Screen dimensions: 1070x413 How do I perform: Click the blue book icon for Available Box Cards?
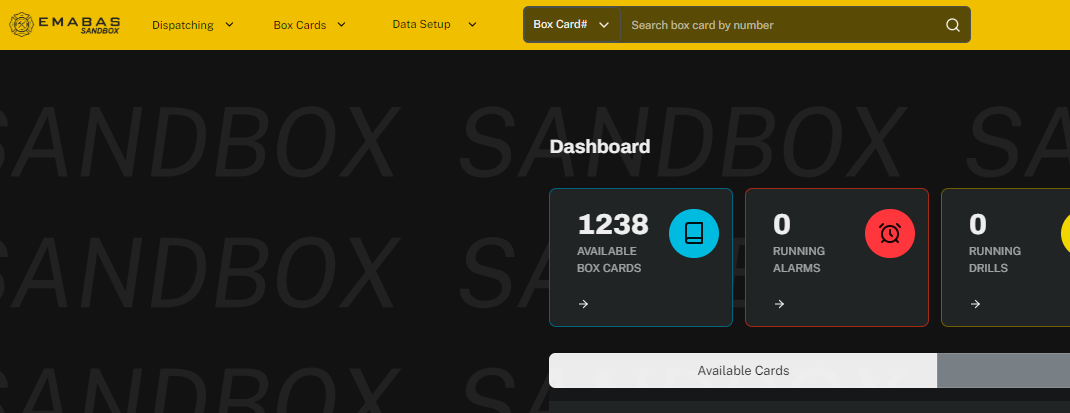point(693,233)
